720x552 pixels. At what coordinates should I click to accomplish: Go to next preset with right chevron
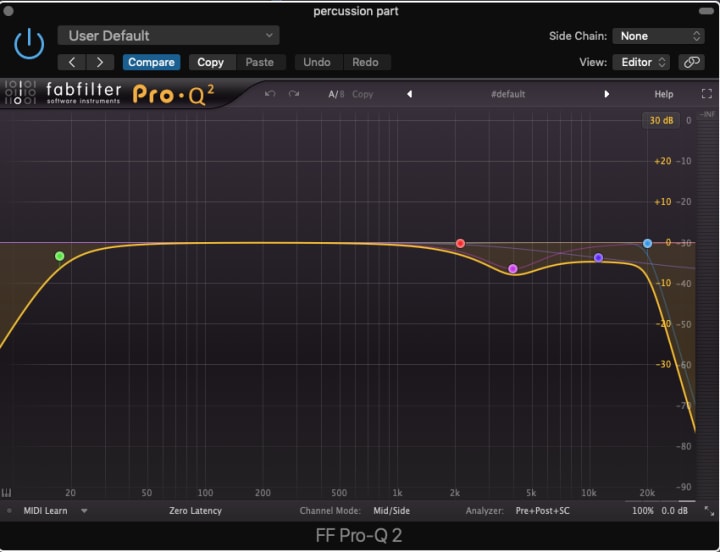(x=100, y=62)
